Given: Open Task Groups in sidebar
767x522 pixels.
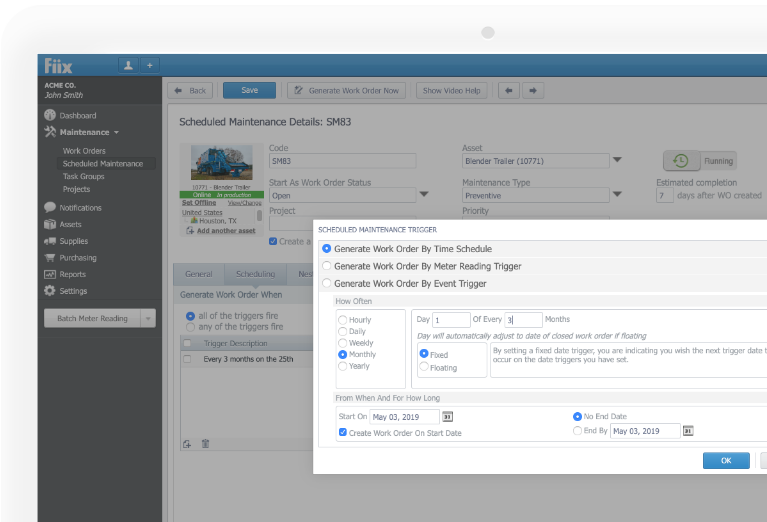Looking at the screenshot, I should 83,176.
